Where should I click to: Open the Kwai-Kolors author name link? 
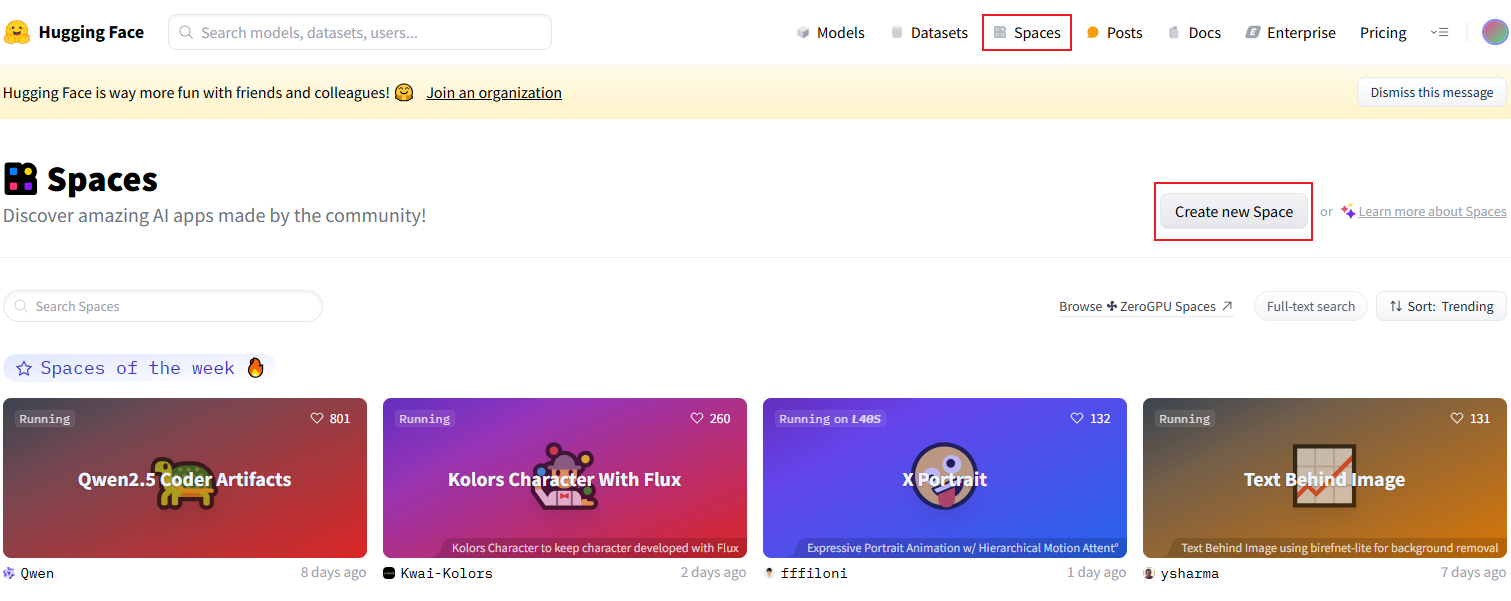[446, 573]
